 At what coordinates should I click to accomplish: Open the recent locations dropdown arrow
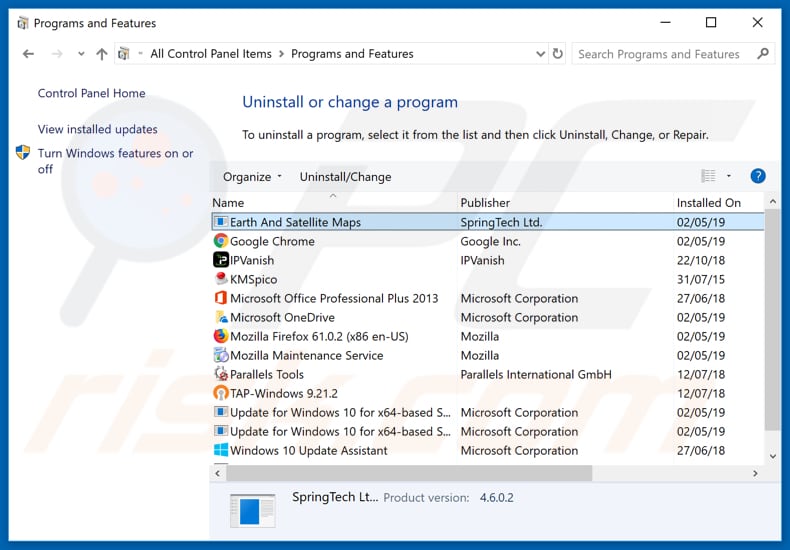pyautogui.click(x=81, y=54)
